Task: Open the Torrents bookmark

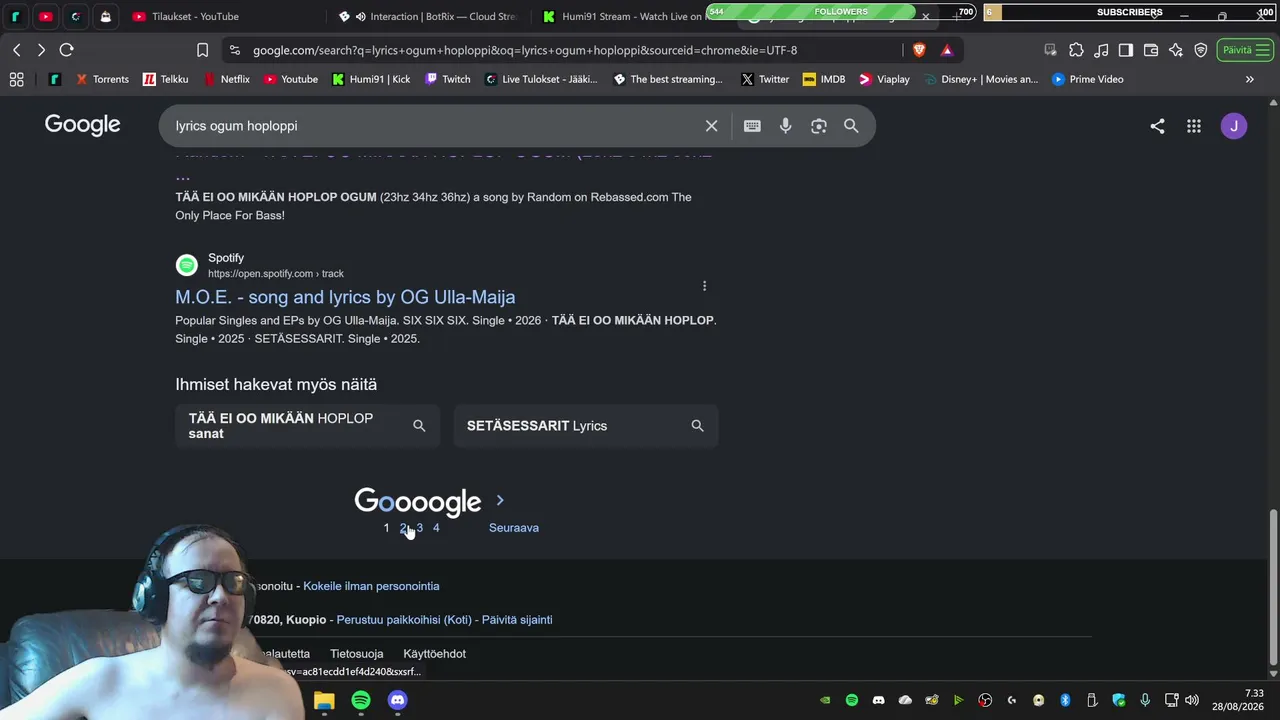Action: tap(103, 79)
